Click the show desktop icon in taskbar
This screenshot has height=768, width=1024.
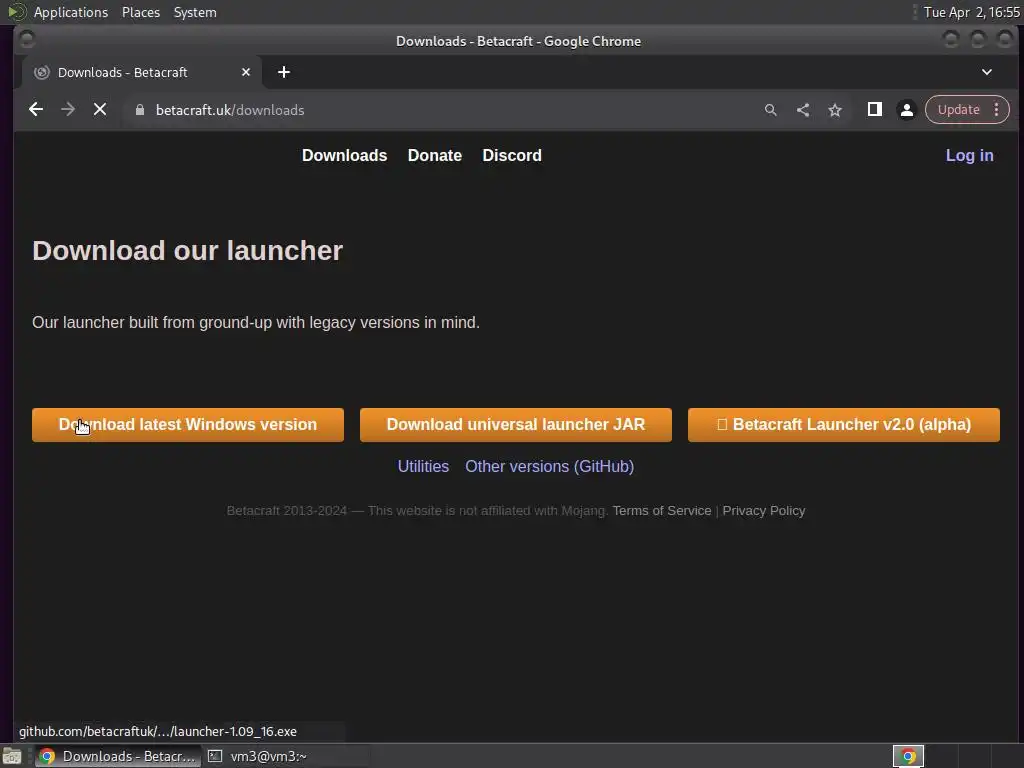pos(12,756)
